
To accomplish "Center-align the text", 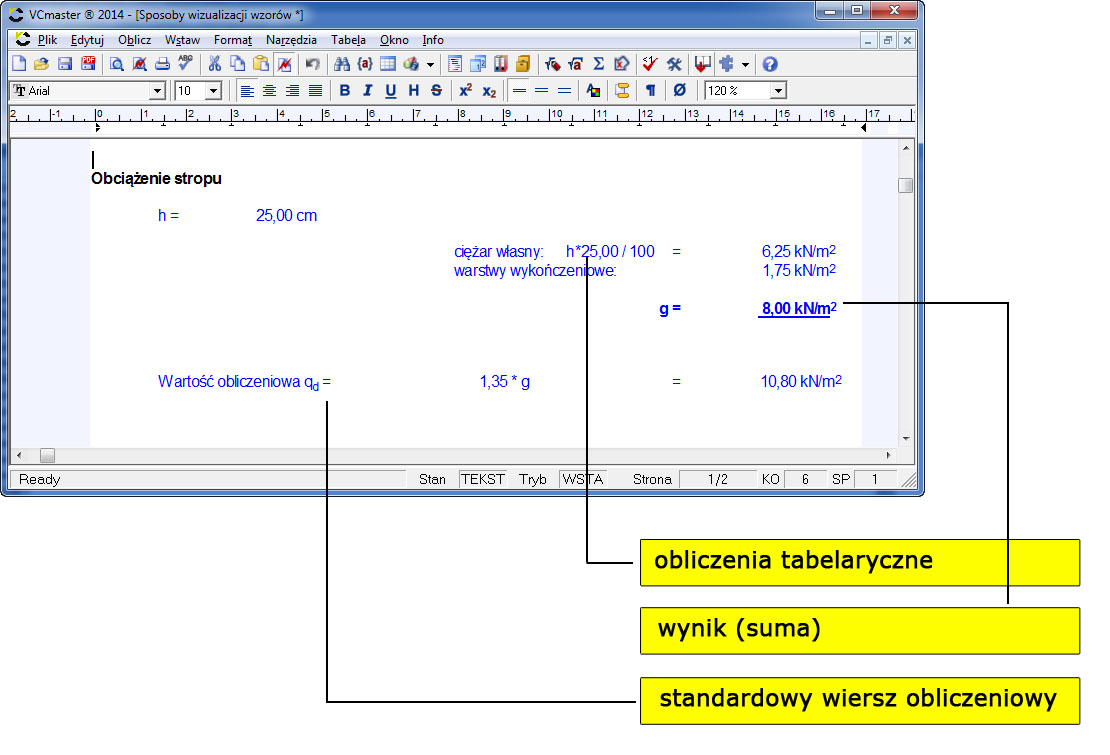I will tap(269, 90).
